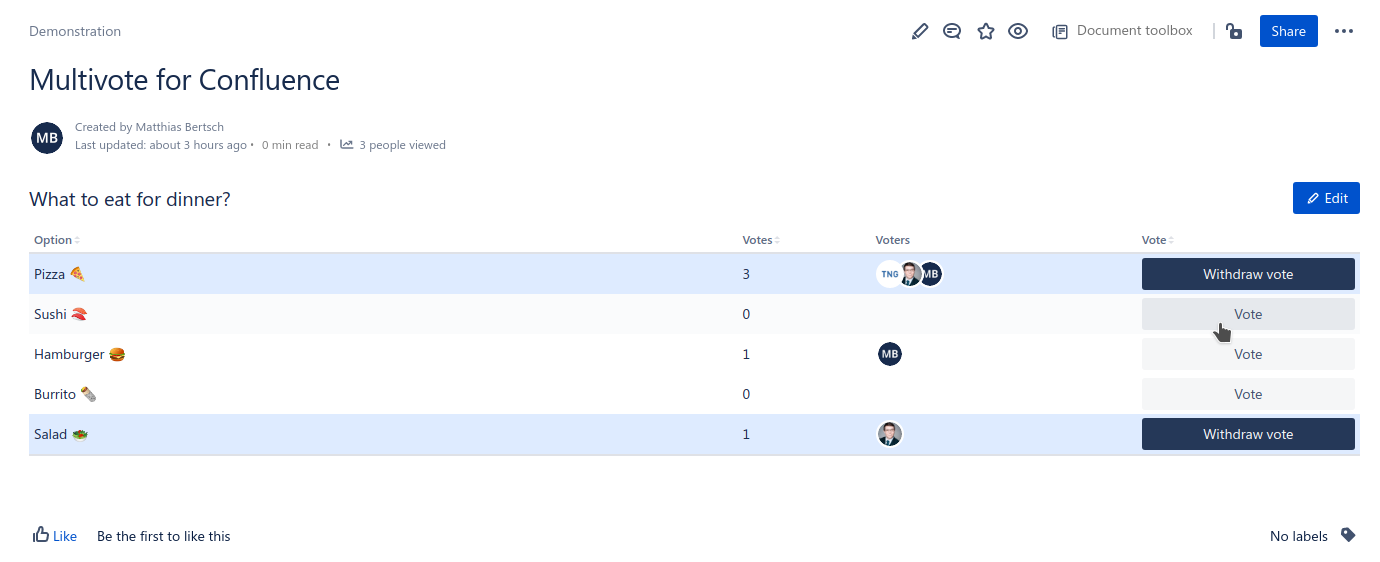Withdraw vote for Salad
Image resolution: width=1380 pixels, height=562 pixels.
pyautogui.click(x=1248, y=434)
